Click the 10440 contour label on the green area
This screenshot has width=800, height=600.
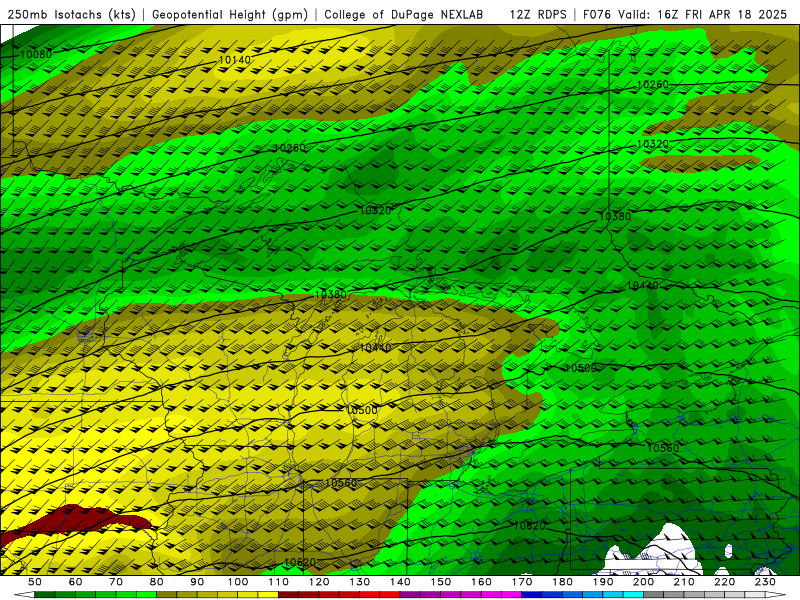click(x=642, y=285)
